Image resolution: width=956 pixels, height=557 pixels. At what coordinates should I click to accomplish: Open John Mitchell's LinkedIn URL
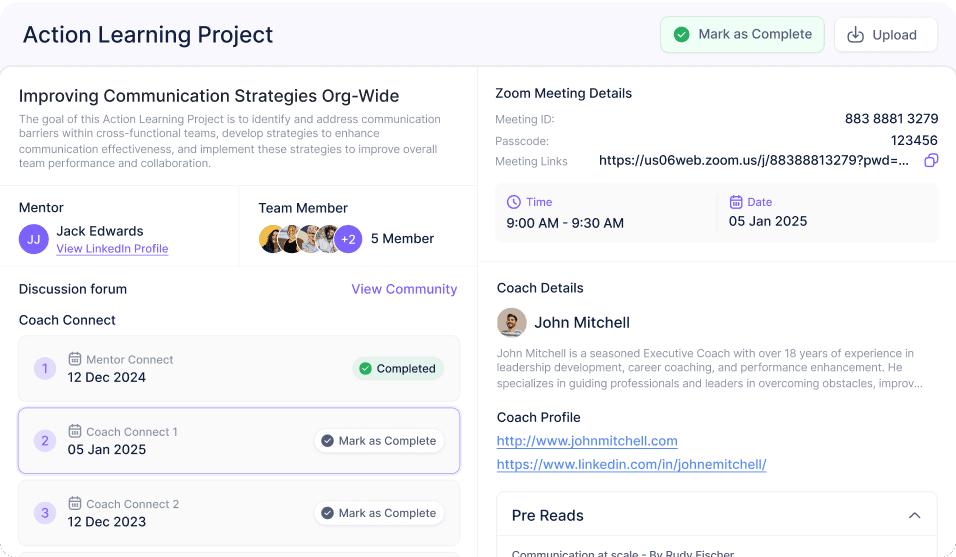(x=632, y=464)
